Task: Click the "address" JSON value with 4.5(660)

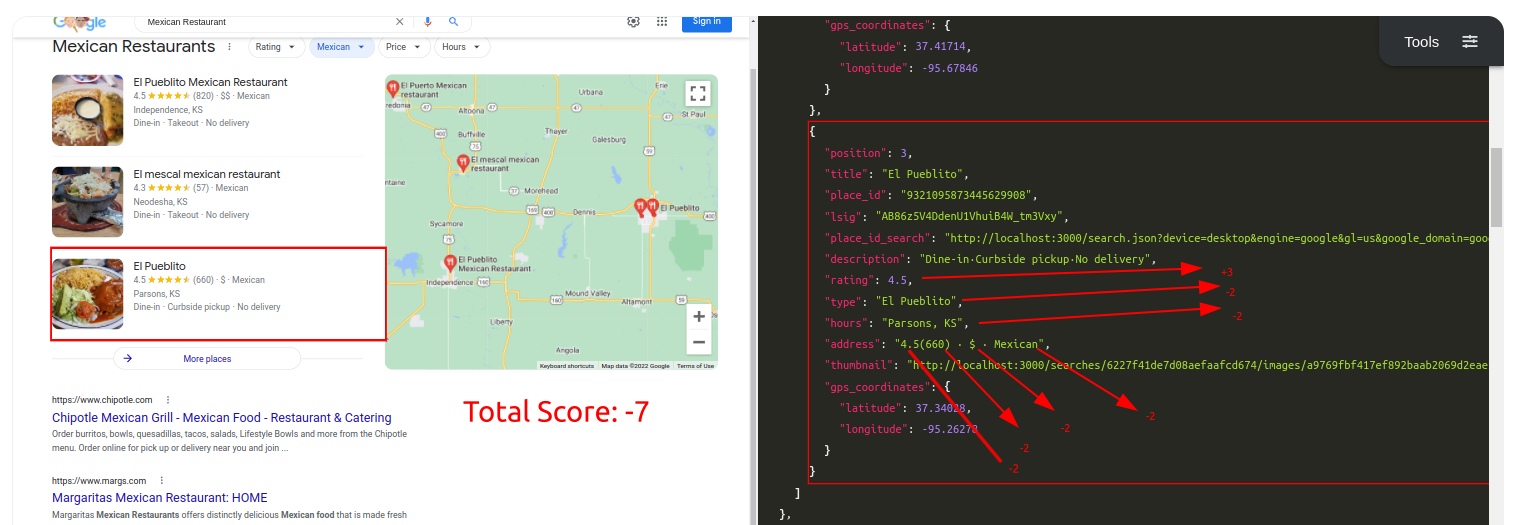Action: point(971,344)
